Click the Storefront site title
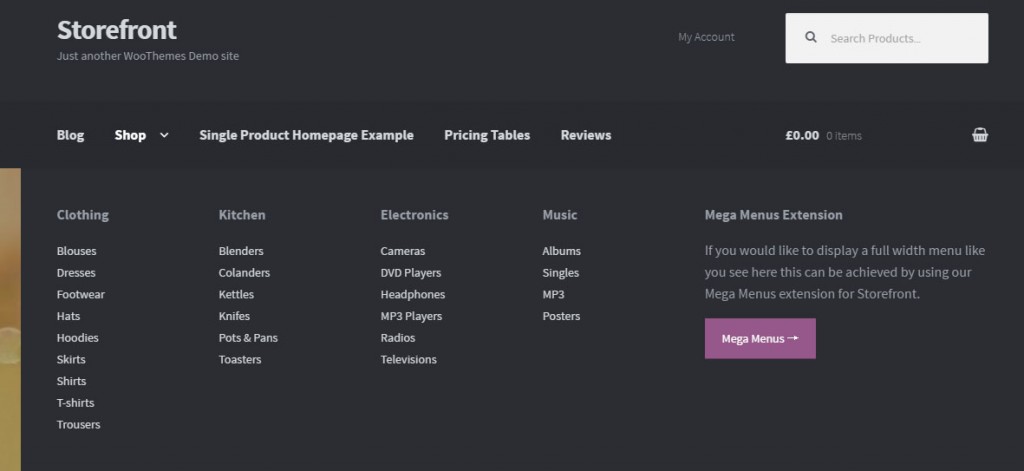The height and width of the screenshot is (471, 1024). [117, 29]
